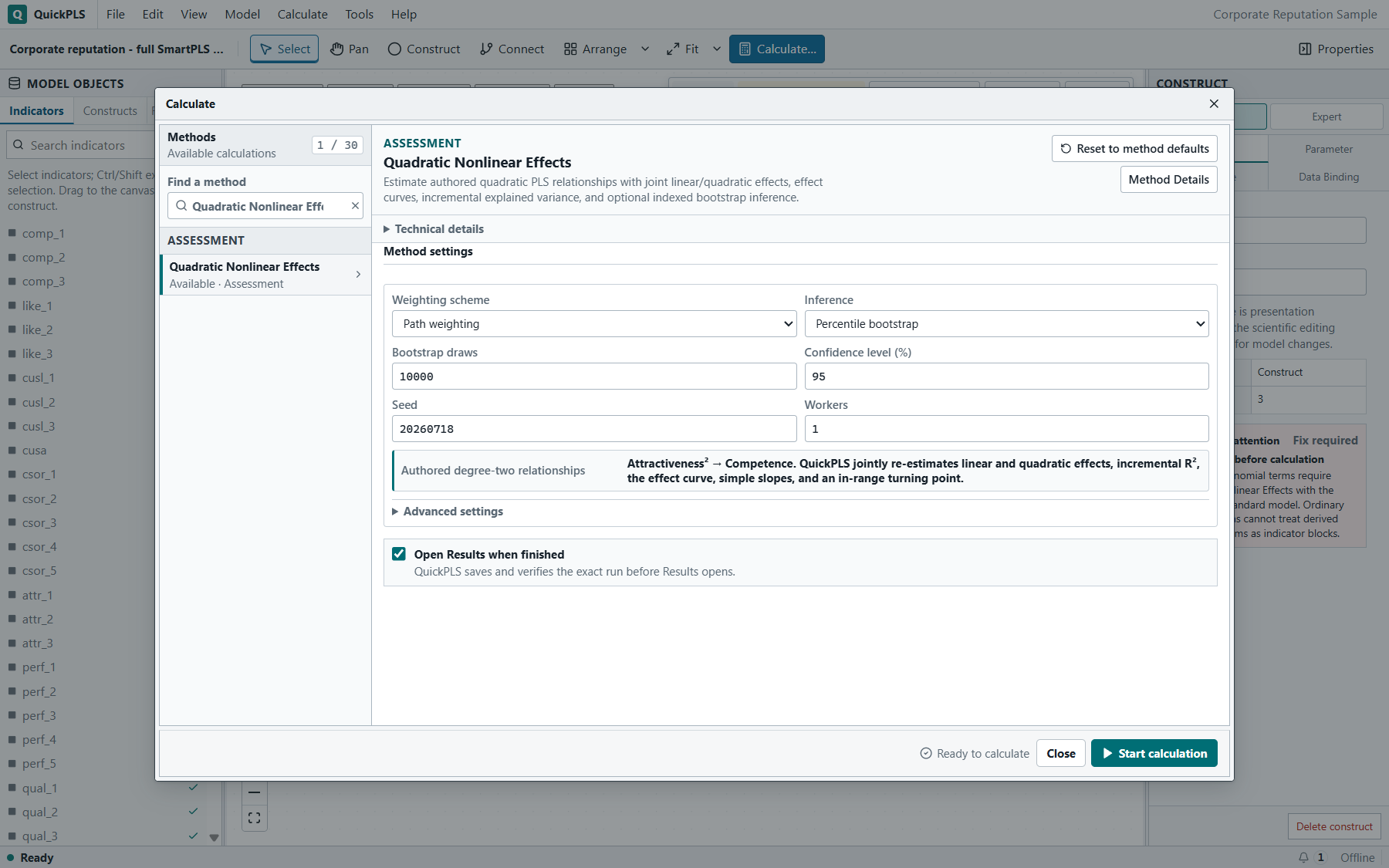The height and width of the screenshot is (868, 1389).
Task: Select the qual_1 indicator
Action: (39, 789)
